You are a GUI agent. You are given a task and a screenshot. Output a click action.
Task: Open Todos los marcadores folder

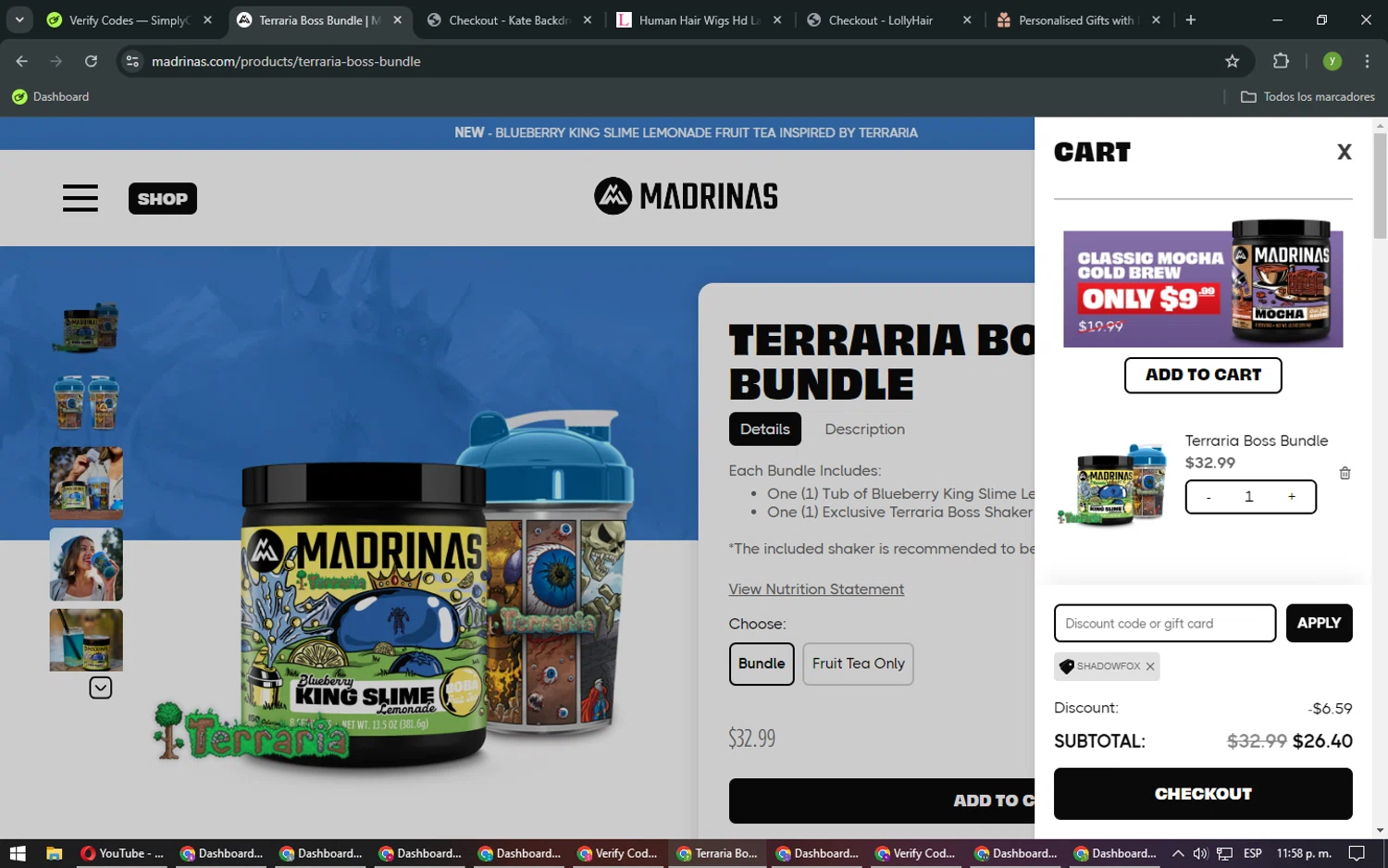[x=1307, y=96]
